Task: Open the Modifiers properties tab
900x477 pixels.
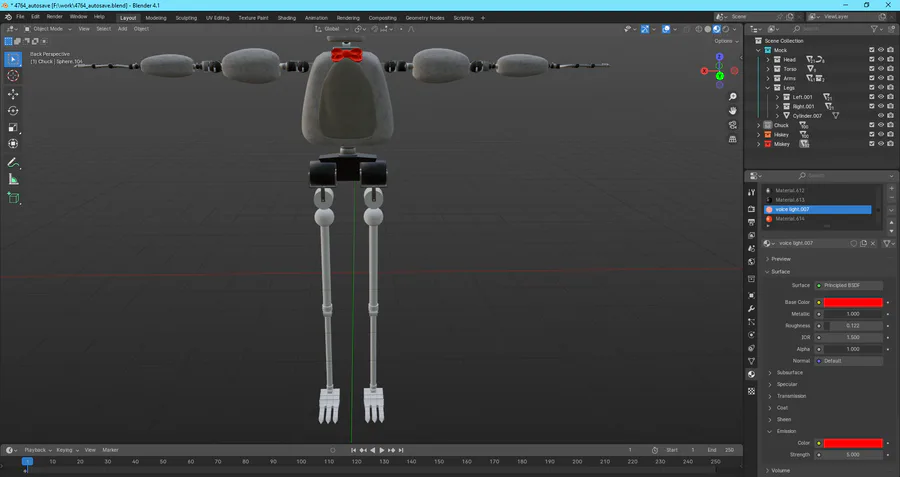Action: pyautogui.click(x=751, y=309)
